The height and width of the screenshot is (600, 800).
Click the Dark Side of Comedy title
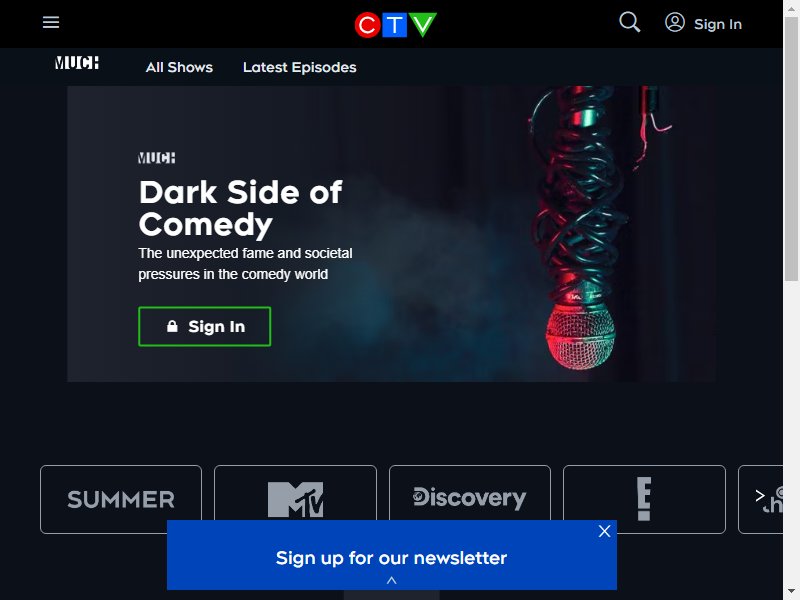click(240, 208)
